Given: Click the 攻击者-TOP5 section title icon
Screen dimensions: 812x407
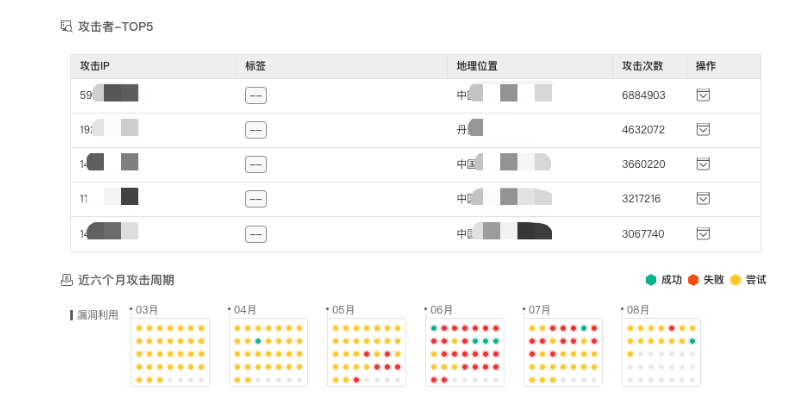Looking at the screenshot, I should (x=66, y=26).
